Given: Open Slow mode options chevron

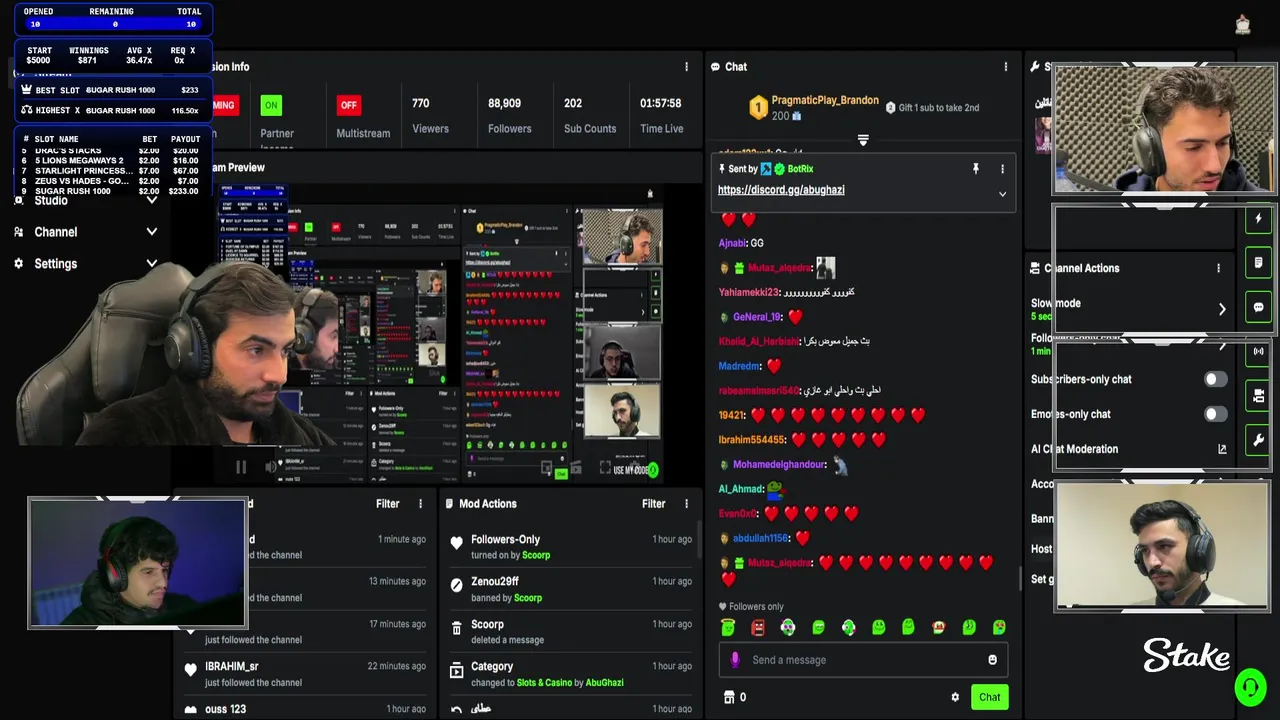Looking at the screenshot, I should (1222, 309).
